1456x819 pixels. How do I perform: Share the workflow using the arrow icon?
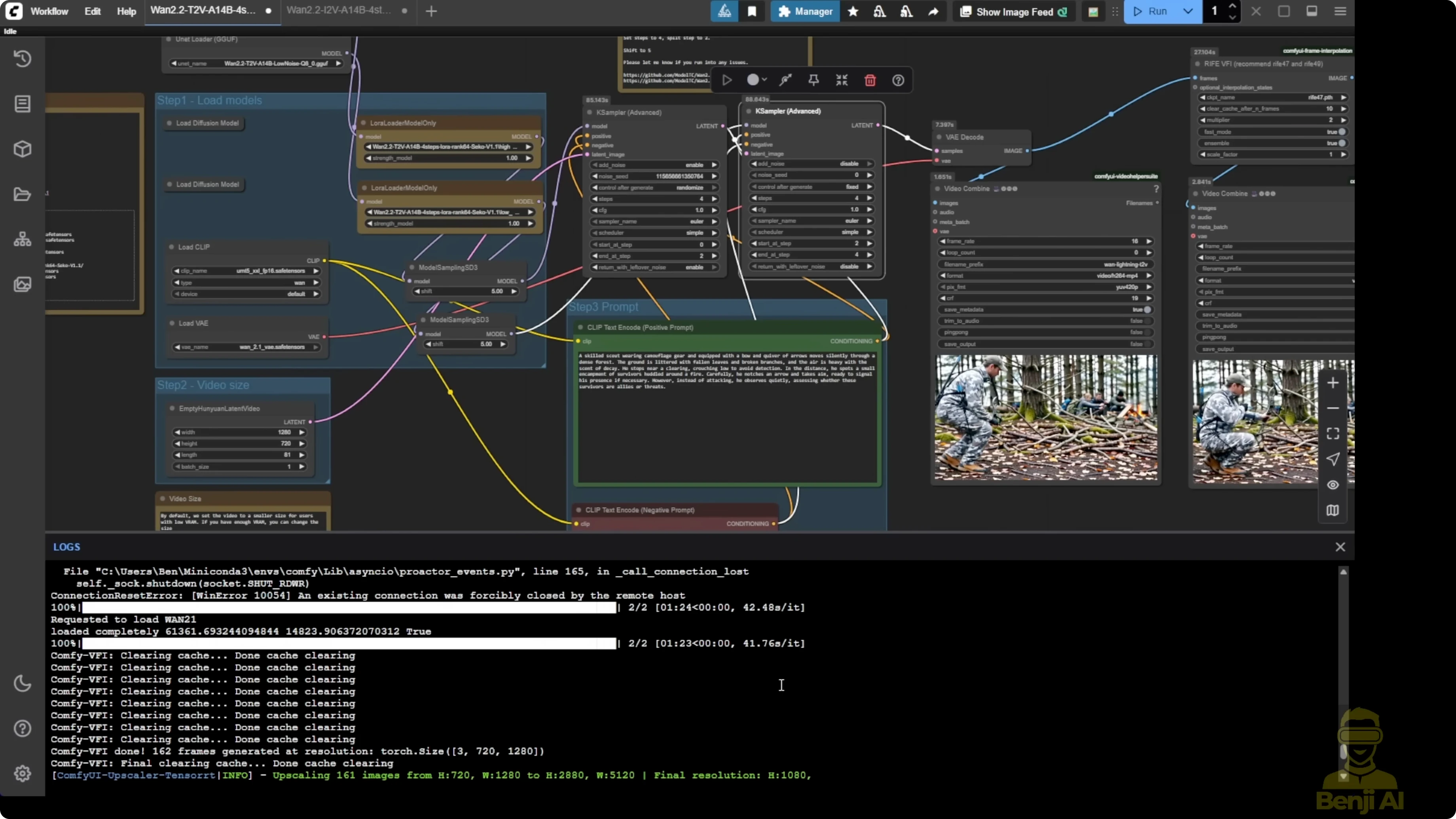pos(933,11)
